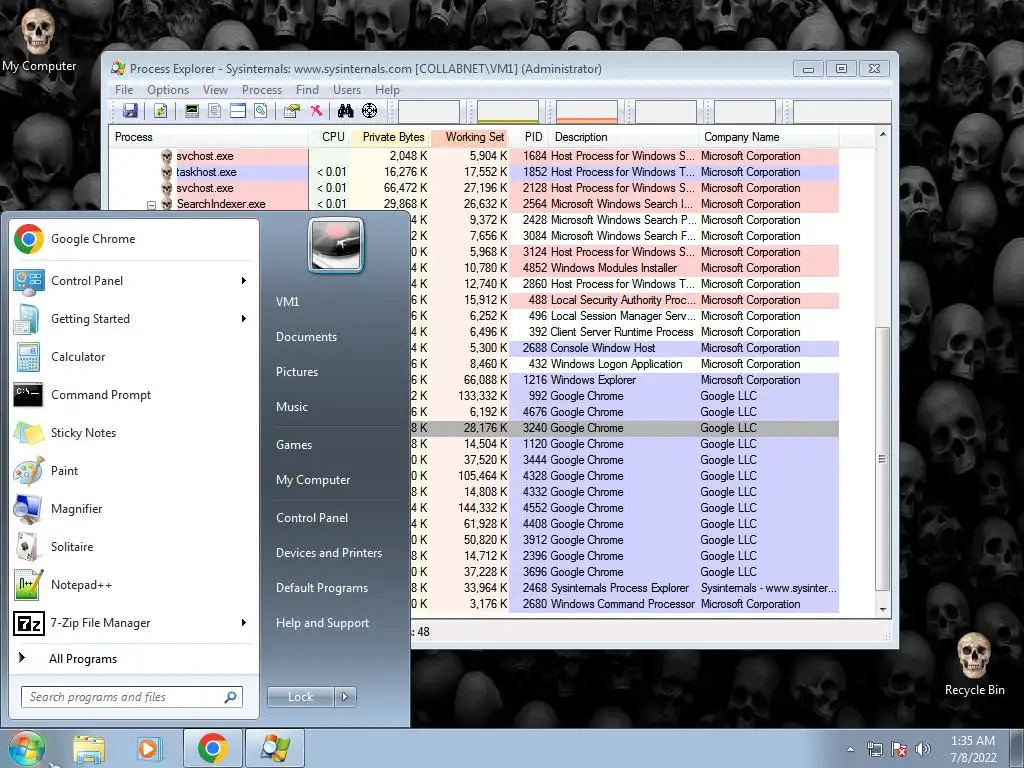Open the Process menu
Screen dimensions: 1024x768
(x=262, y=90)
